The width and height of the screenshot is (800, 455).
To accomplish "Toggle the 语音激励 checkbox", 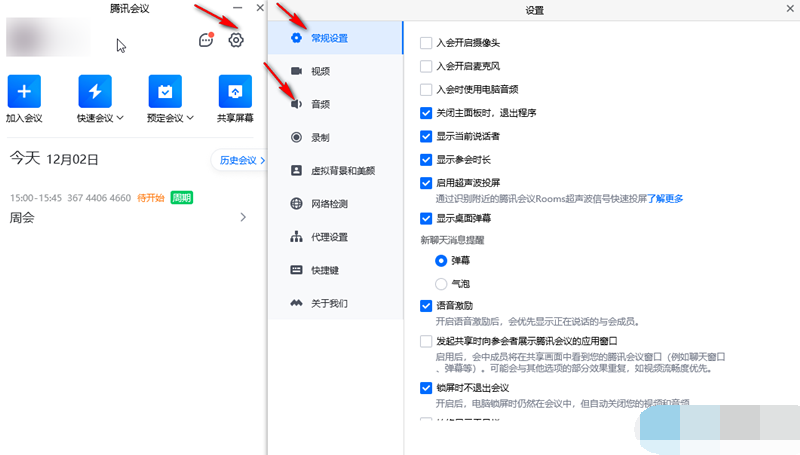I will (427, 305).
